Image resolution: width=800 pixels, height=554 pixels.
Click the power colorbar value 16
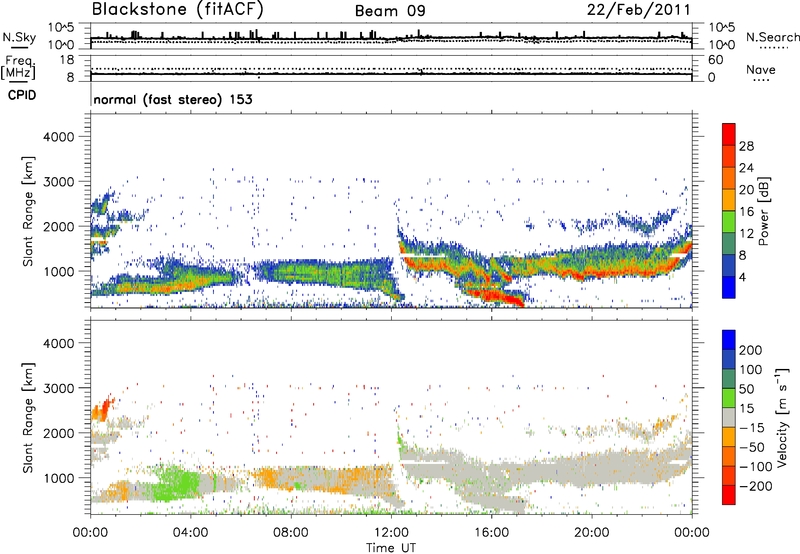746,212
